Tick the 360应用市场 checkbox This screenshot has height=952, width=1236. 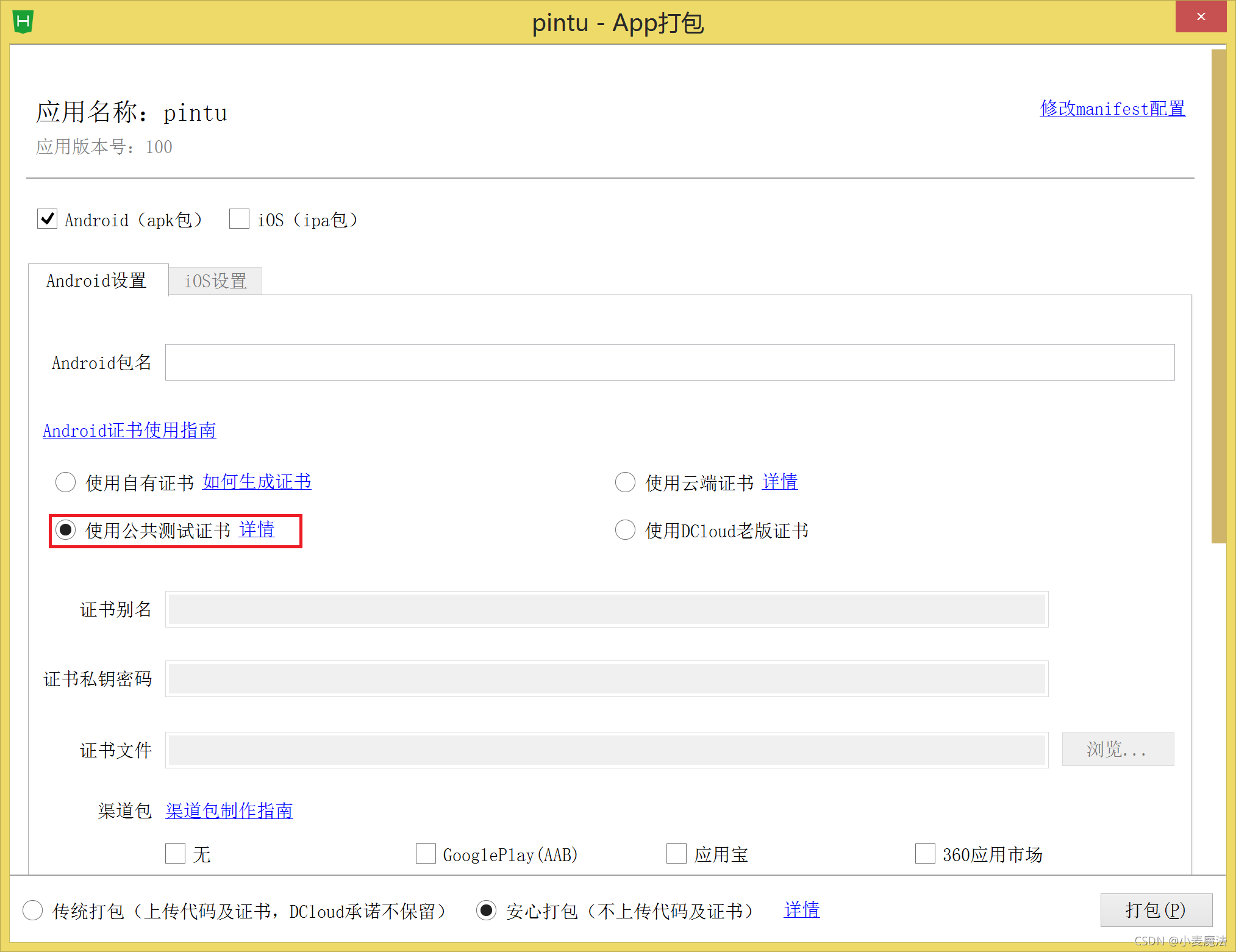[x=925, y=854]
